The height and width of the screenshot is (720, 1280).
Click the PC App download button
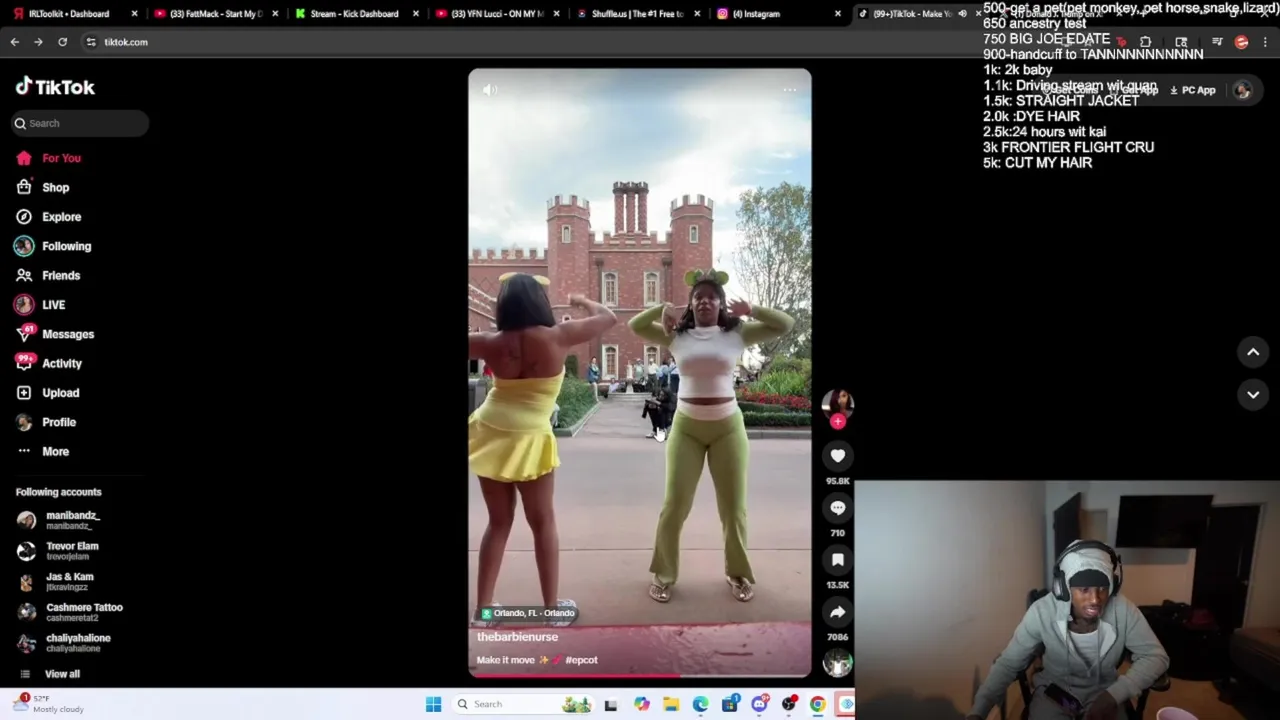pos(1192,90)
